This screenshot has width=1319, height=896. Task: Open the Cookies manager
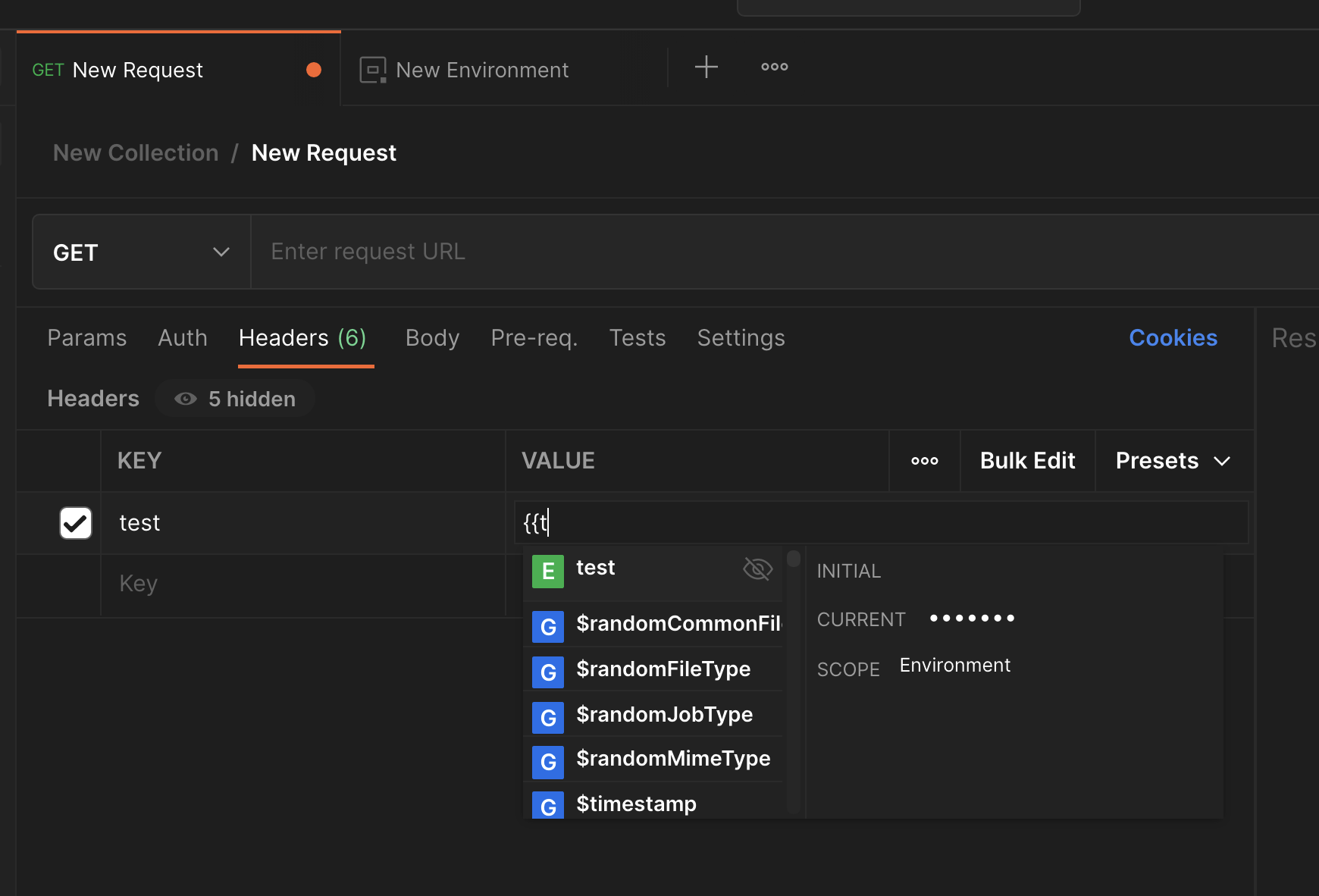tap(1173, 338)
